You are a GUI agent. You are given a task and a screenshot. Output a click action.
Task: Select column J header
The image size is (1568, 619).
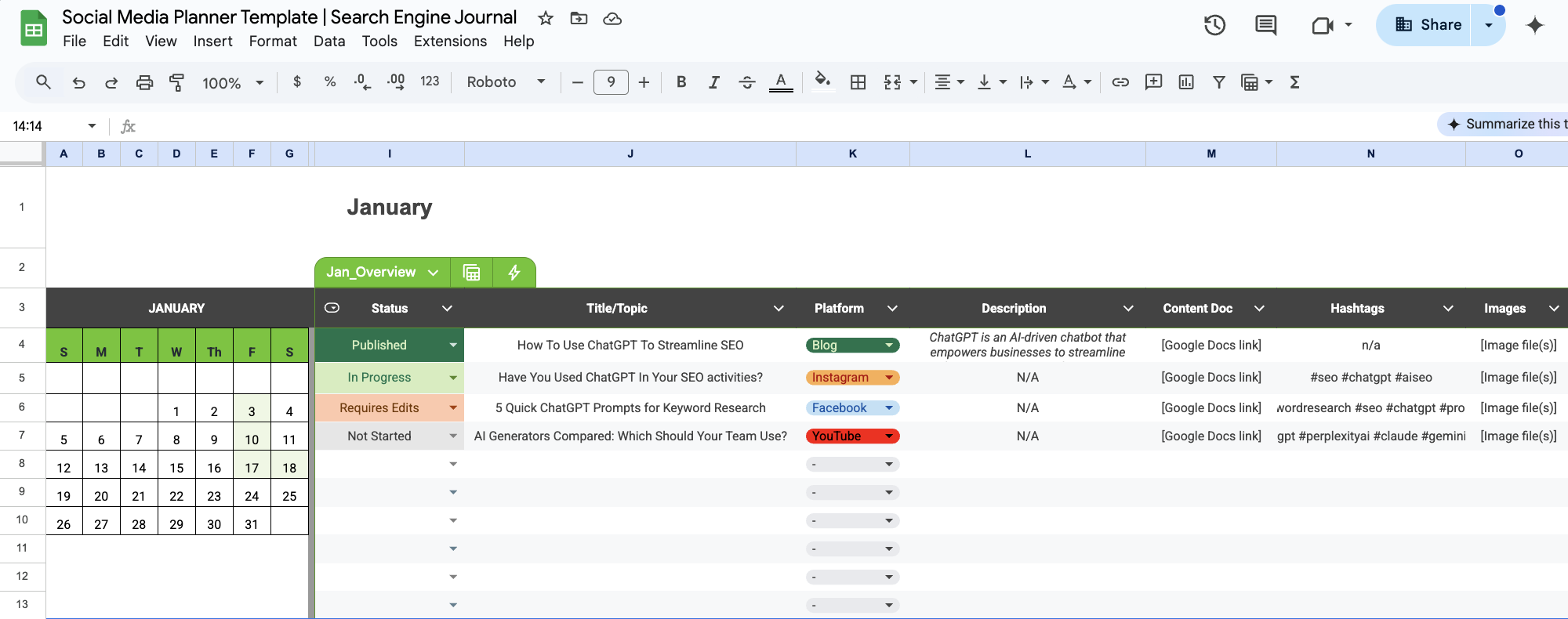630,154
